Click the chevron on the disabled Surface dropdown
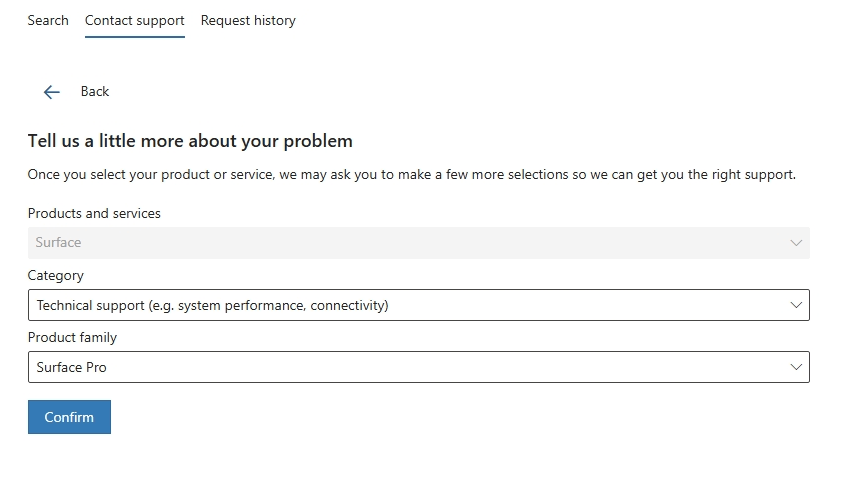This screenshot has width=859, height=492. pos(796,243)
